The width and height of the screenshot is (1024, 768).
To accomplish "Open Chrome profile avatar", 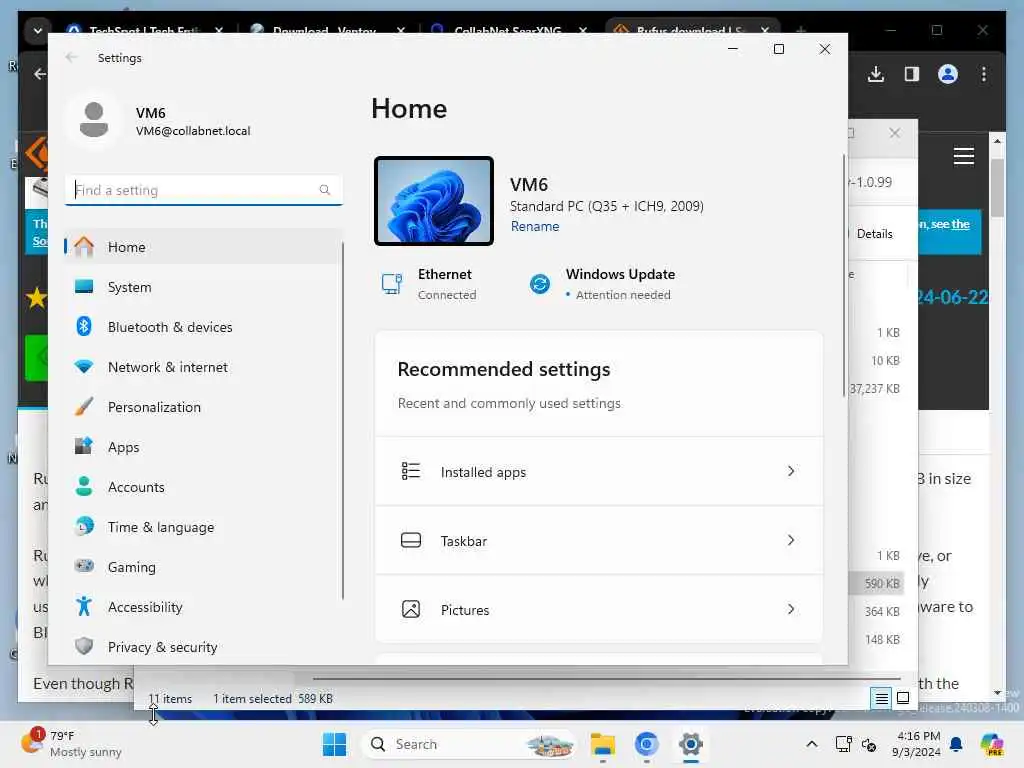I will (x=948, y=74).
